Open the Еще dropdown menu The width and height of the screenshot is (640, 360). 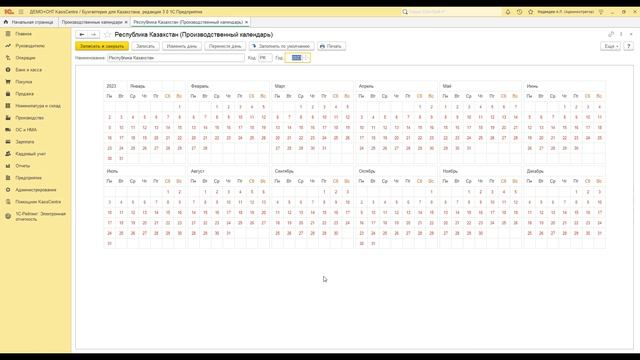(611, 46)
